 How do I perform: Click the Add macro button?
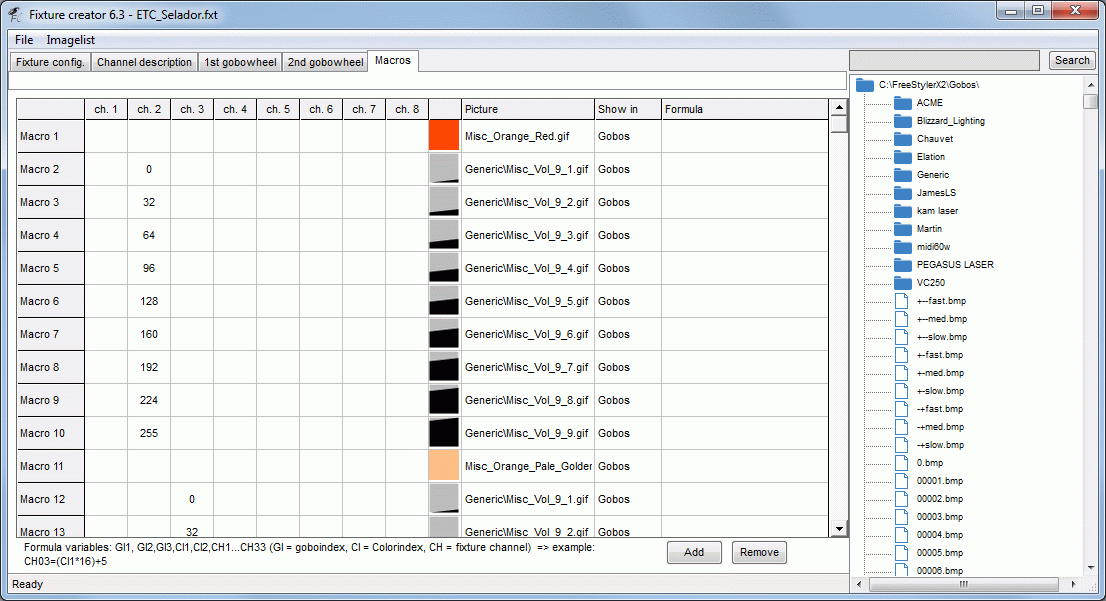(694, 552)
